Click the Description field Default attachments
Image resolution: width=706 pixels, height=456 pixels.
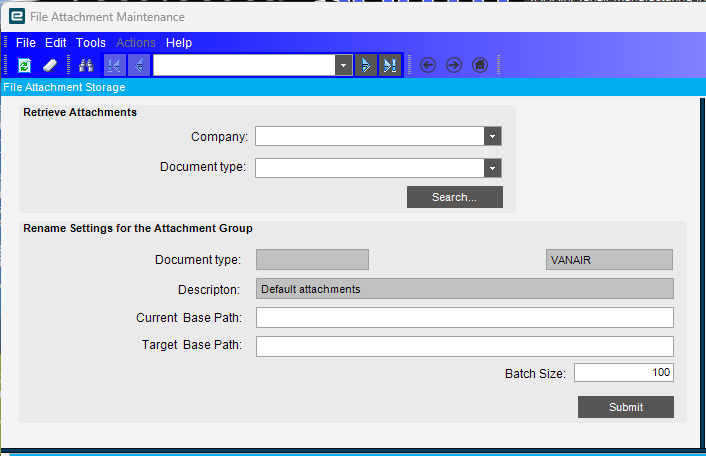coord(465,289)
